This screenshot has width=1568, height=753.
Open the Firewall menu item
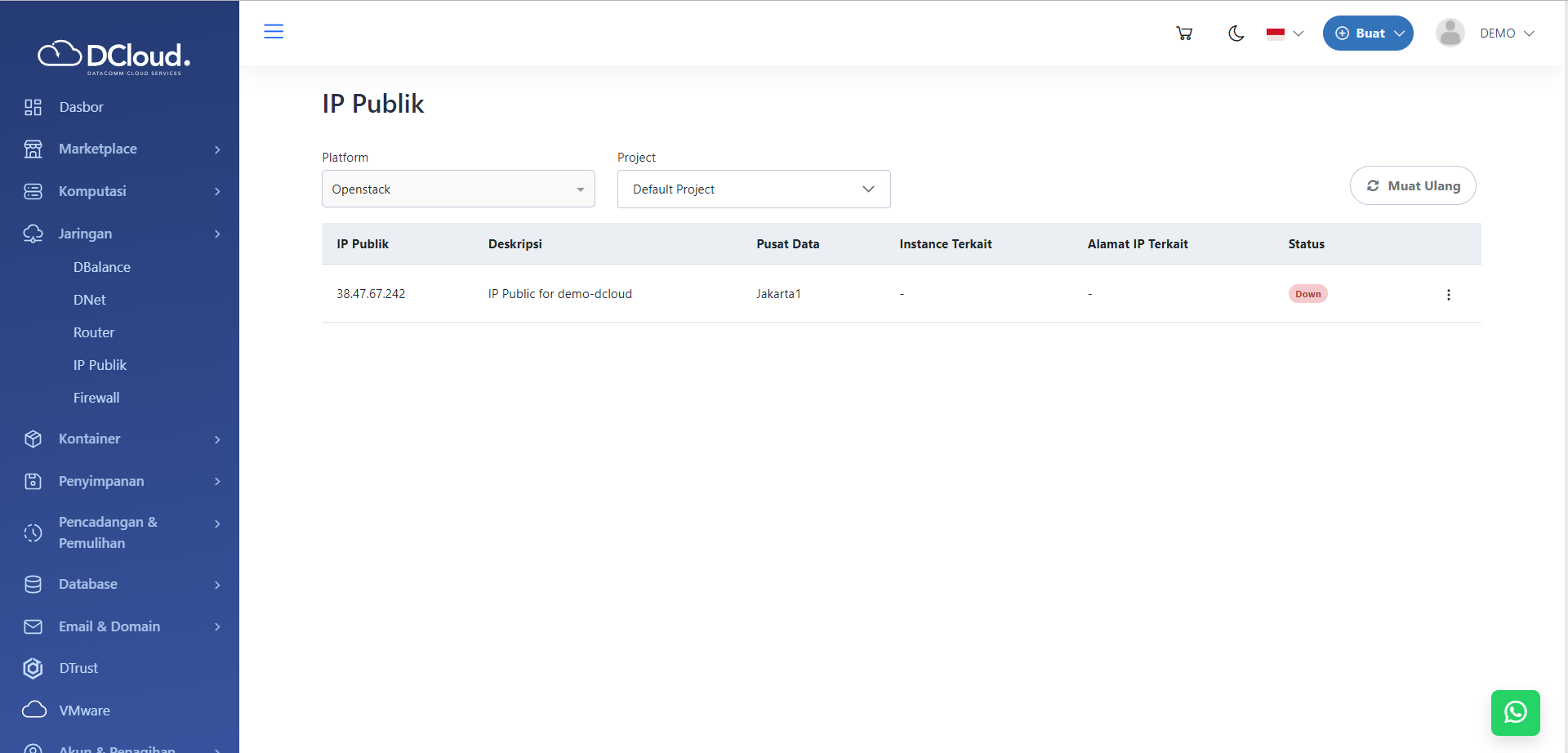tap(96, 398)
